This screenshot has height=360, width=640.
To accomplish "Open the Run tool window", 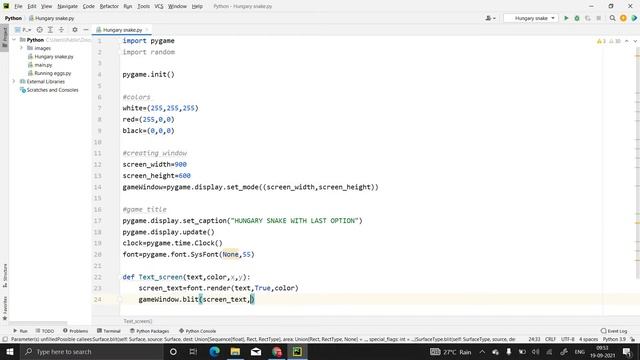I will 20,331.
